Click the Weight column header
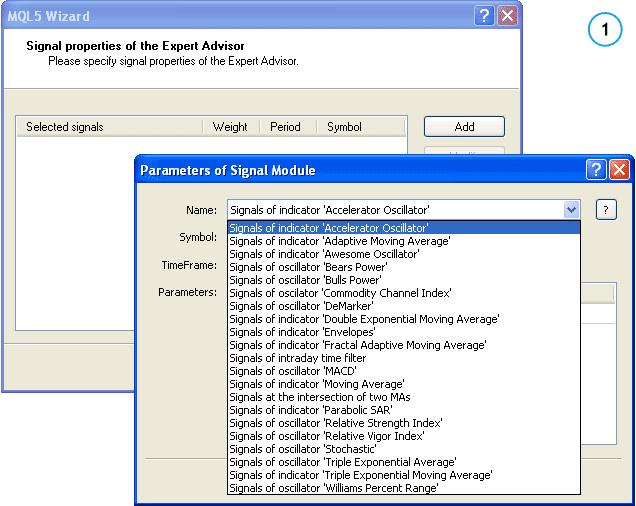Image resolution: width=636 pixels, height=506 pixels. coord(231,127)
